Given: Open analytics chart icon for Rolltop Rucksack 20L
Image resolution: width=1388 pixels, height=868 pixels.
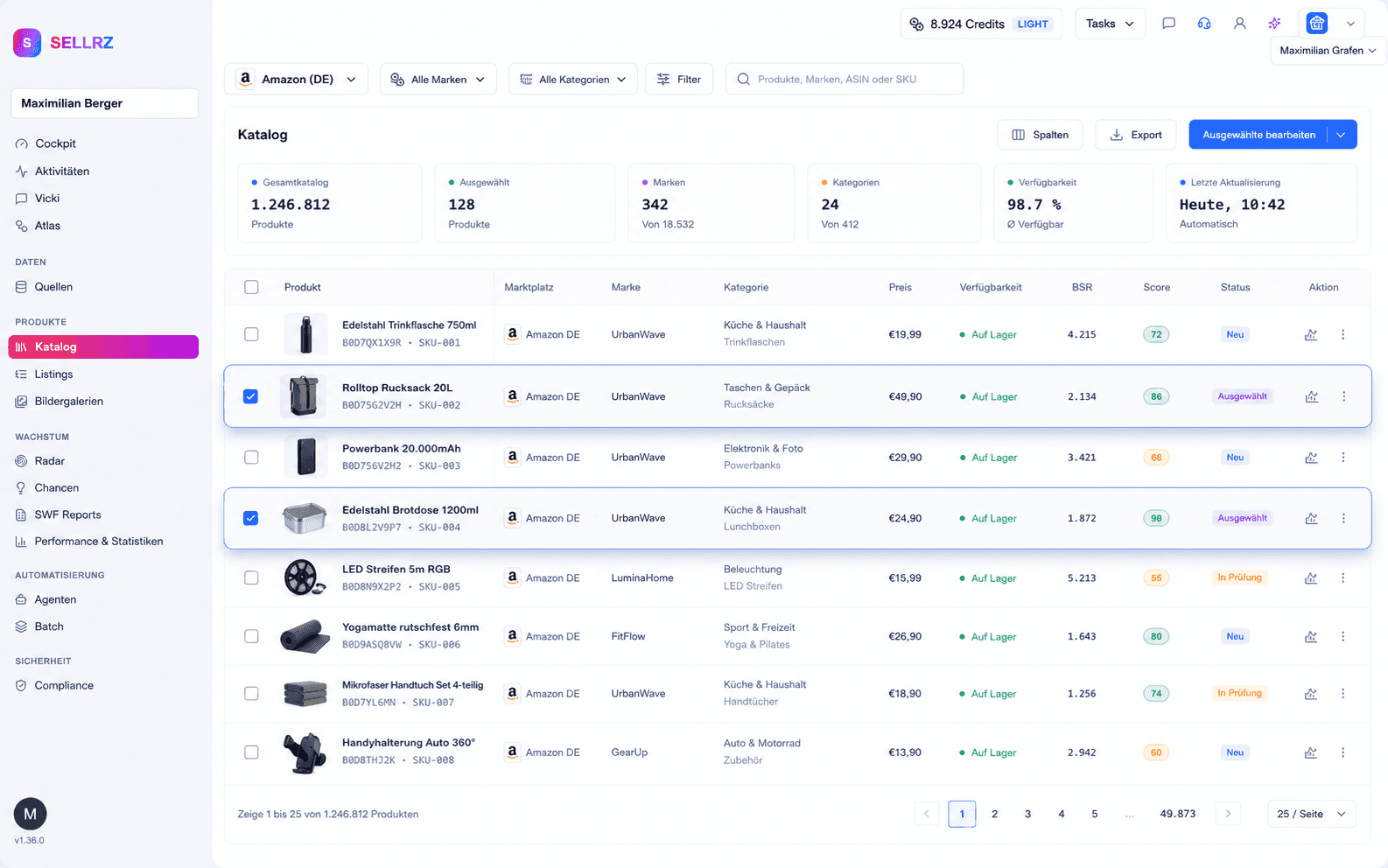Looking at the screenshot, I should click(x=1311, y=396).
